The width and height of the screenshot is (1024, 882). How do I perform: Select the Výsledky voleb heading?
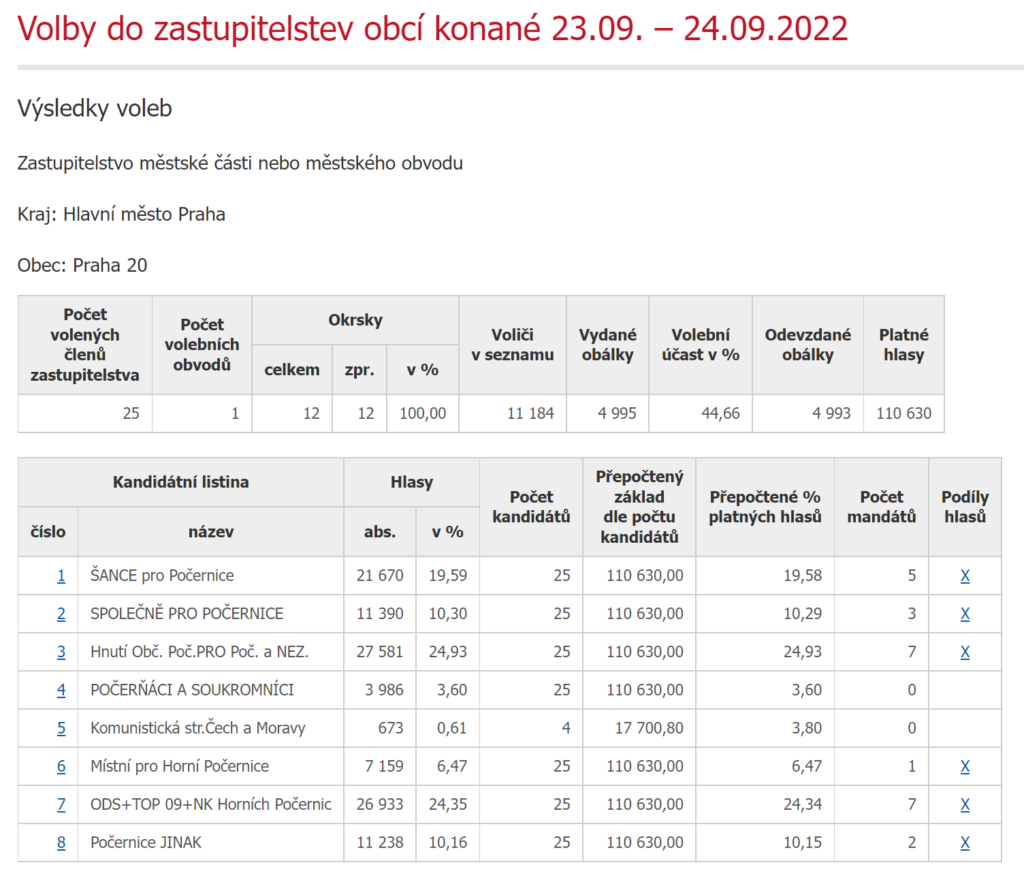coord(95,108)
